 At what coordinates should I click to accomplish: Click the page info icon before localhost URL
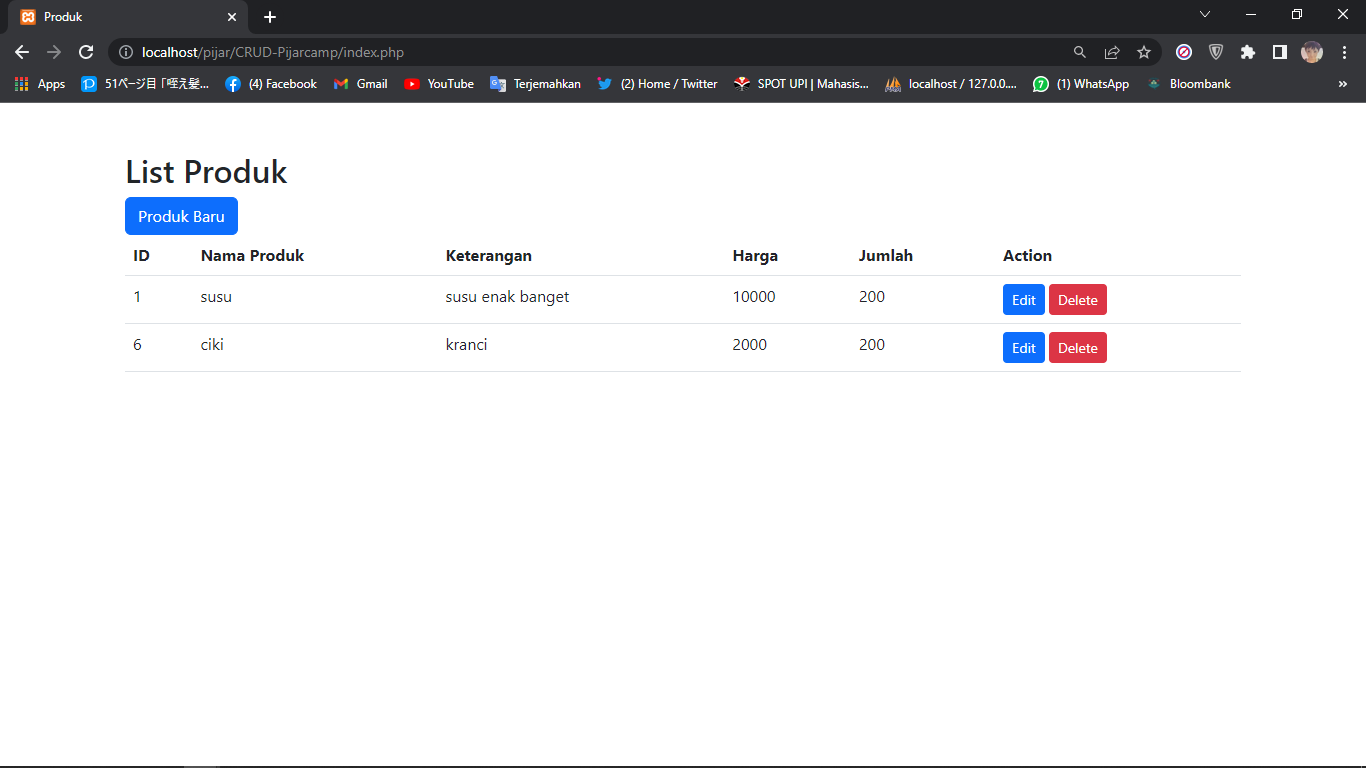tap(126, 52)
